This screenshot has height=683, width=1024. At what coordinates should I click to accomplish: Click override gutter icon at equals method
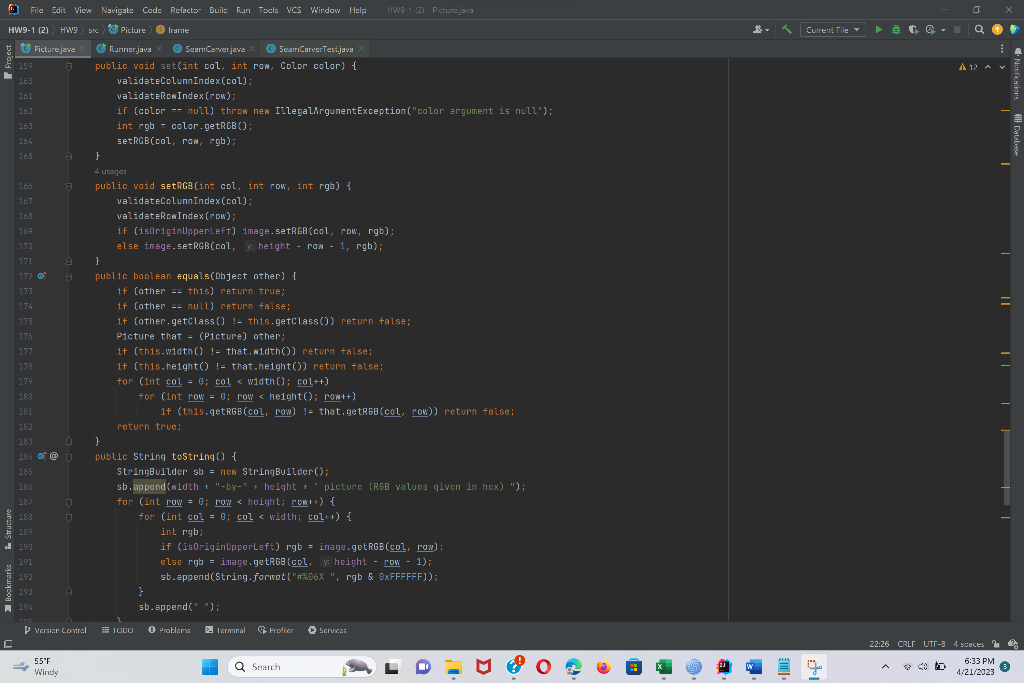42,276
